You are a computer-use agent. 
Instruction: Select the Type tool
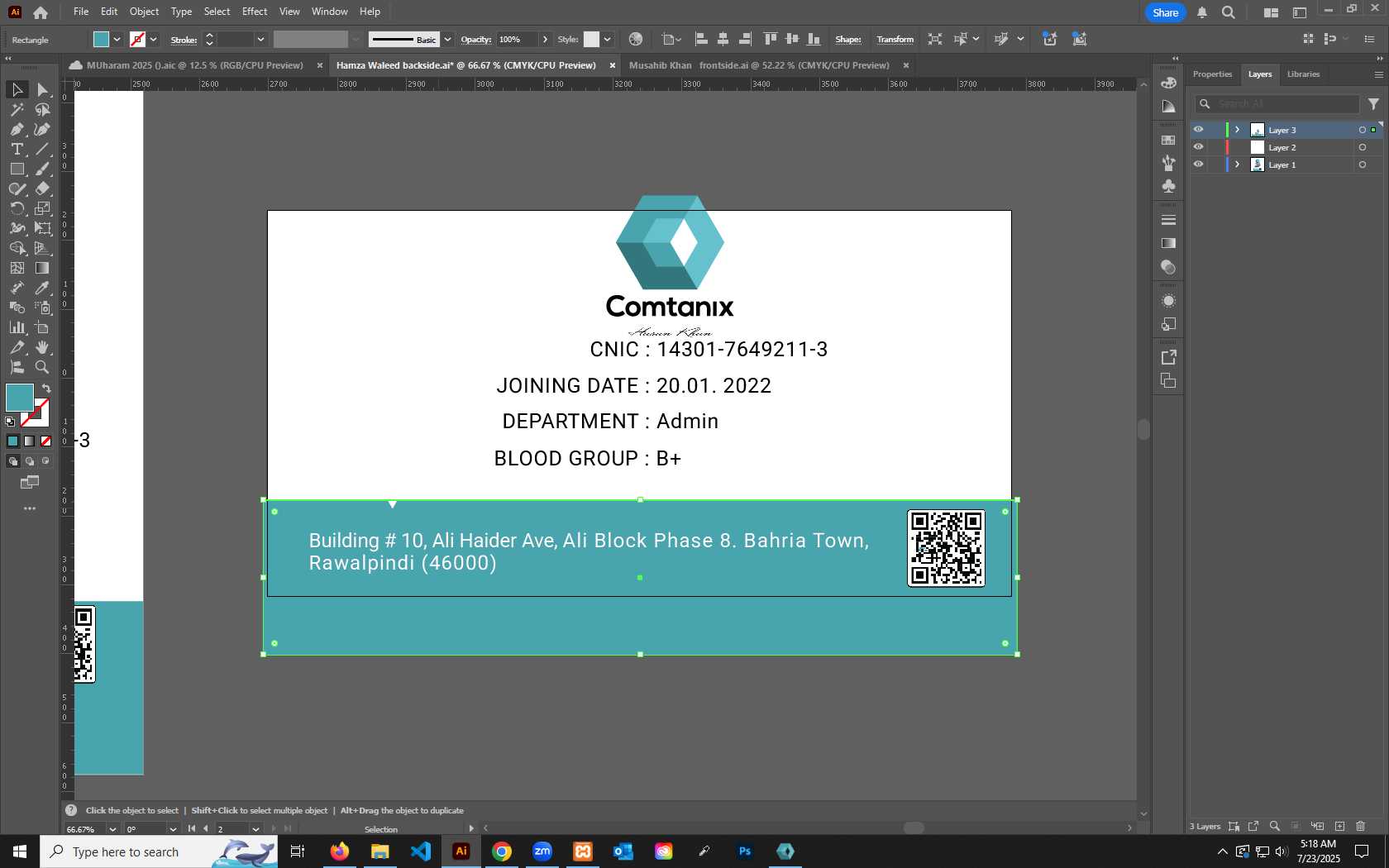17,149
